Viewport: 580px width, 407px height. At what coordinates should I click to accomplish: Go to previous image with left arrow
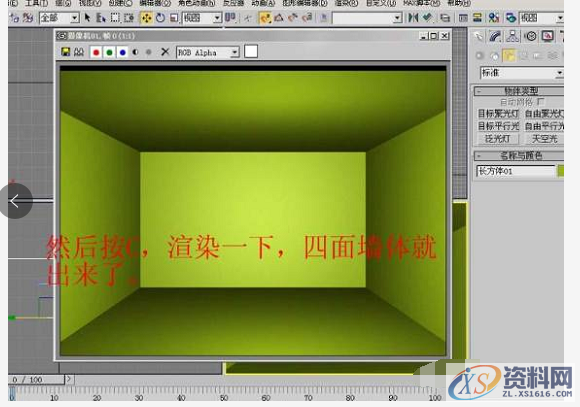point(16,201)
